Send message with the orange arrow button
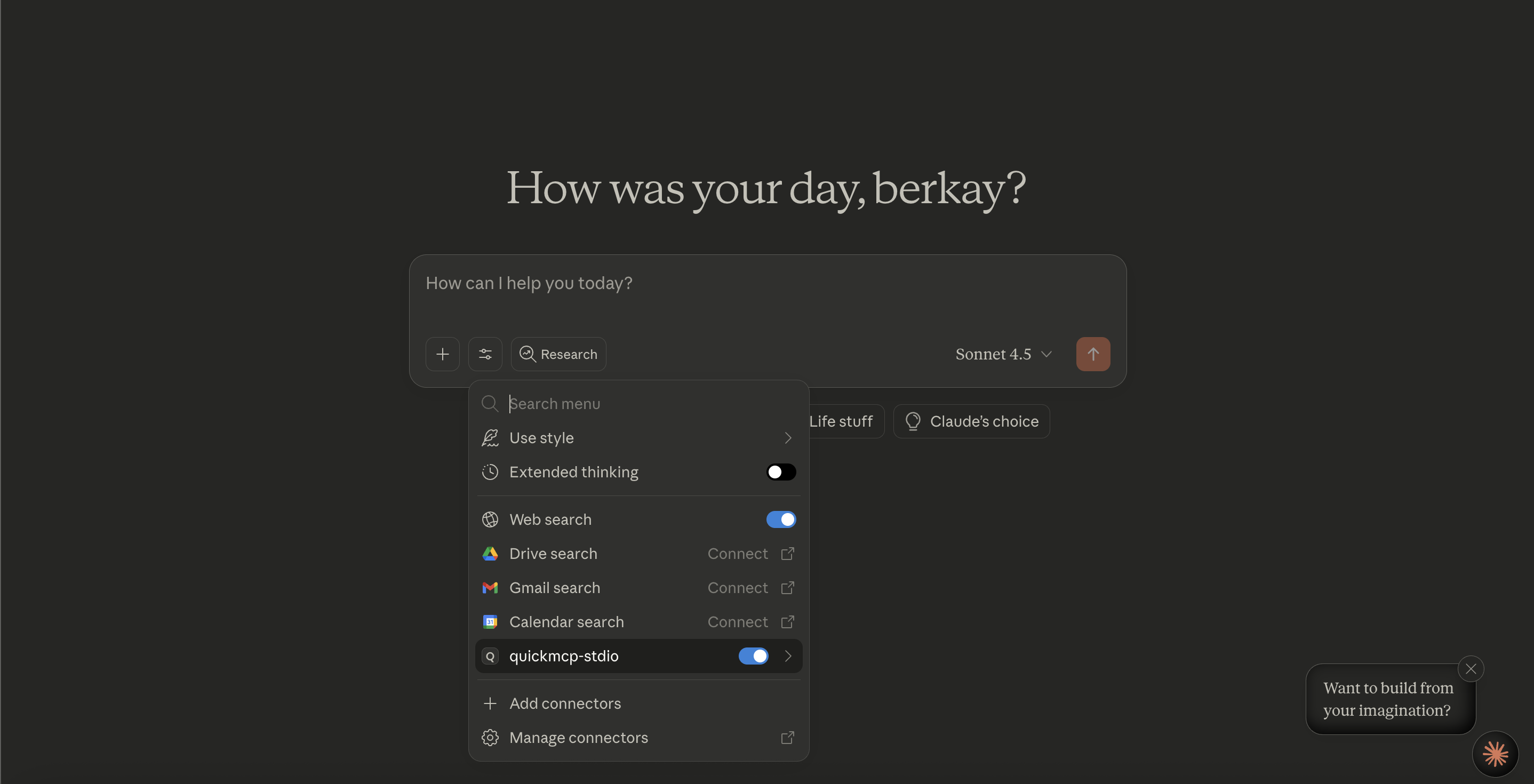Viewport: 1534px width, 784px height. (x=1093, y=354)
